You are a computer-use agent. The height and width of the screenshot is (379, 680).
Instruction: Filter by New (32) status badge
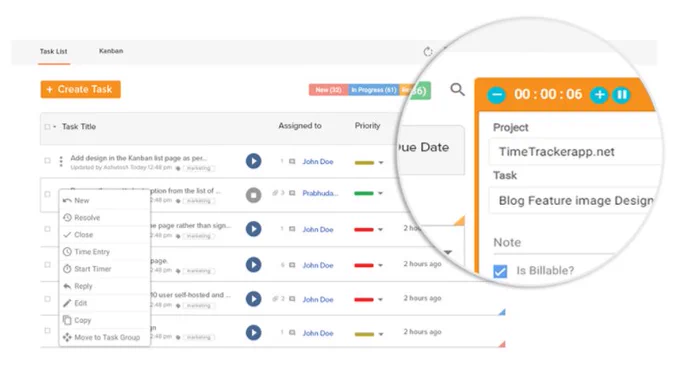(x=328, y=90)
